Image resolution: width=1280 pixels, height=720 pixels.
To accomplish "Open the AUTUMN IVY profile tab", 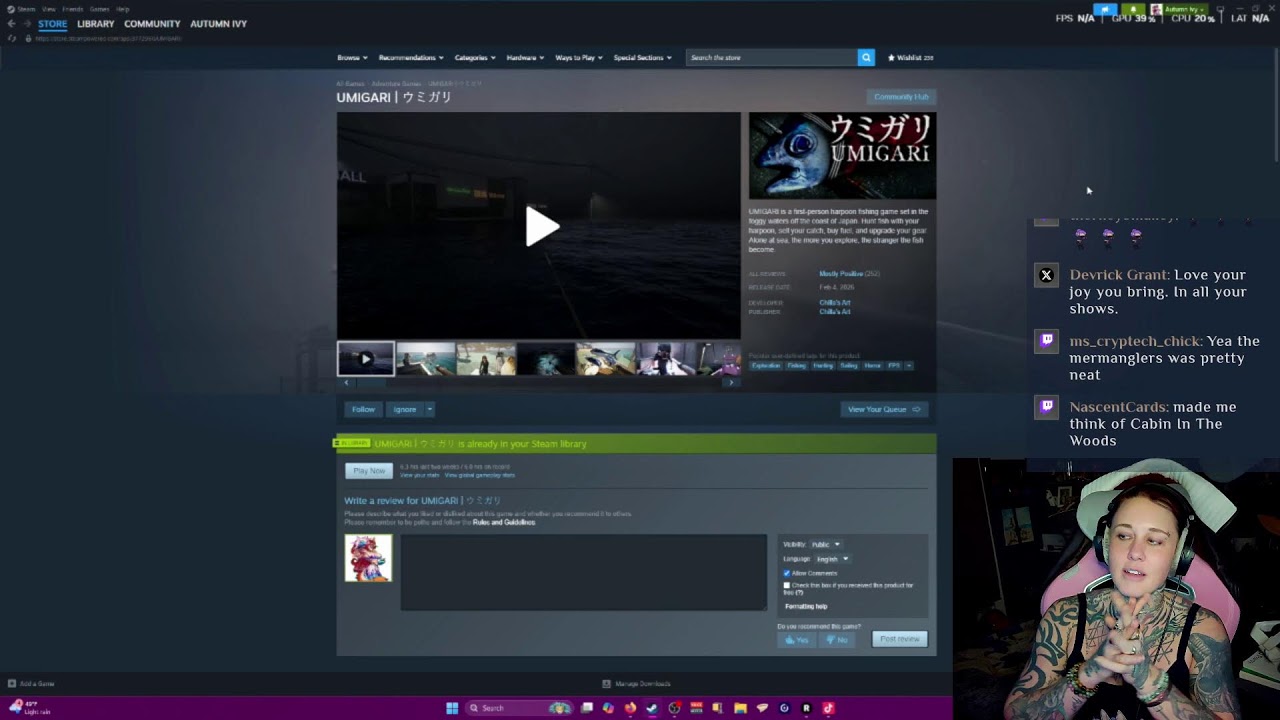I will click(218, 23).
